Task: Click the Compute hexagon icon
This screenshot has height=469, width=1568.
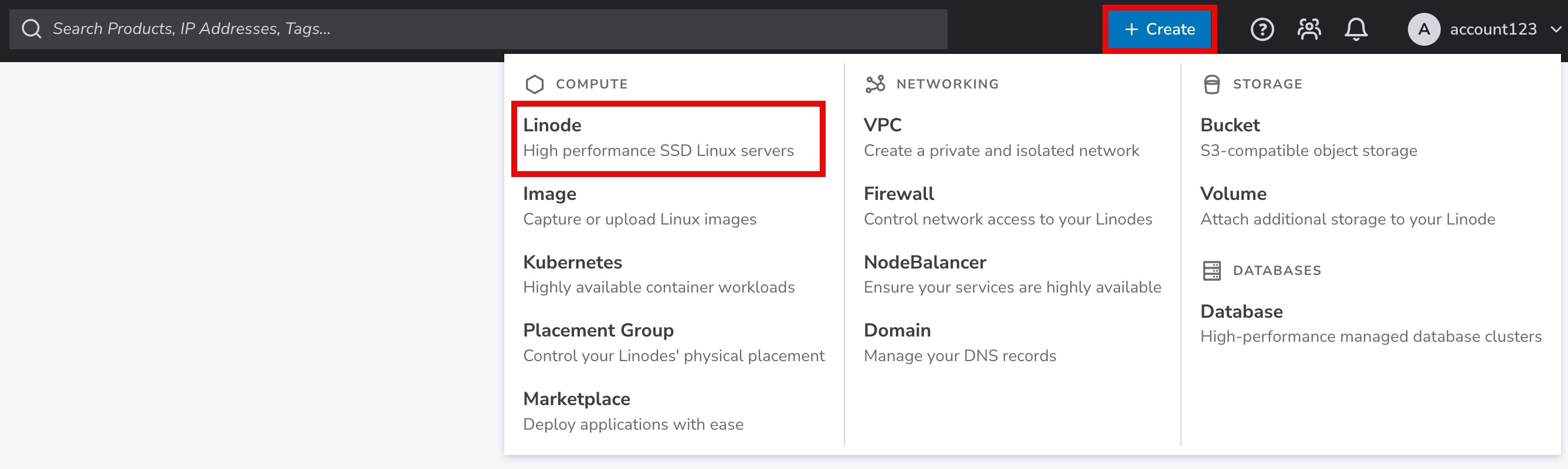Action: [x=534, y=84]
